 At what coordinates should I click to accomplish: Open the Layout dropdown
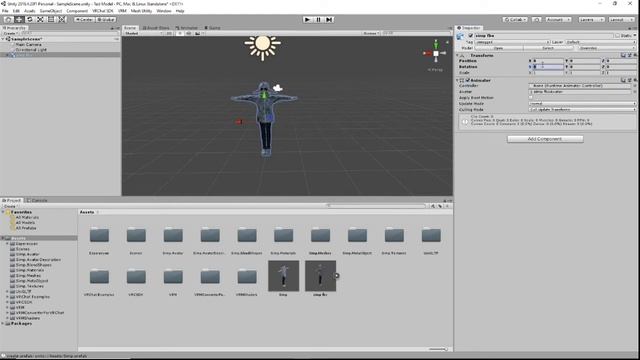620,20
